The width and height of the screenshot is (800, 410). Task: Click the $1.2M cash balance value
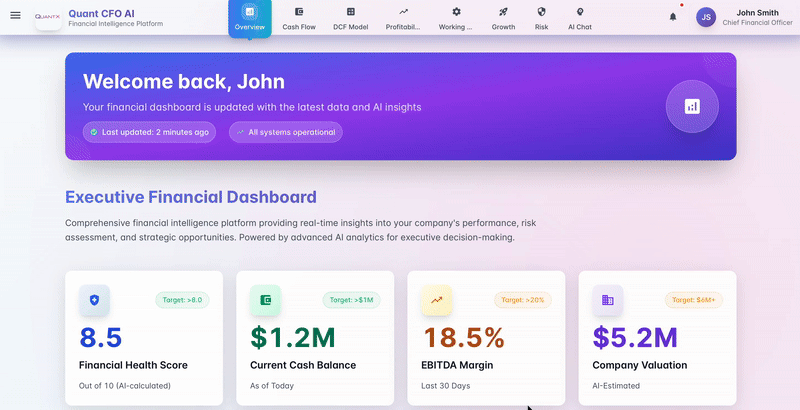pyautogui.click(x=292, y=338)
